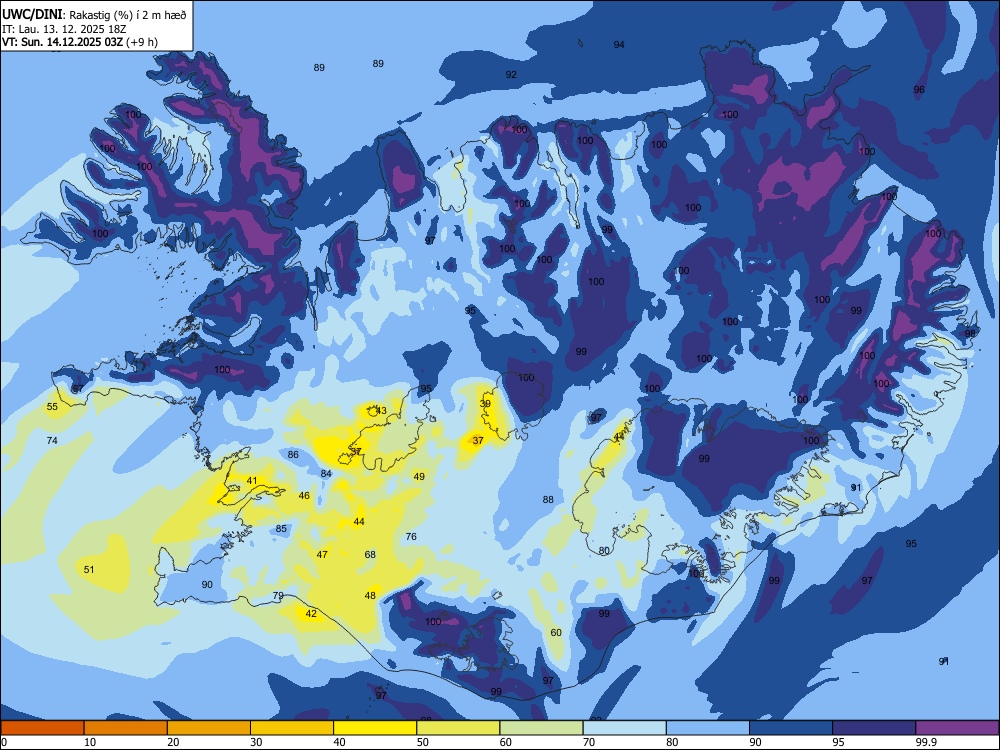Image resolution: width=1000 pixels, height=750 pixels.
Task: Select the 90–95 blue legend swatch
Action: pos(791,728)
